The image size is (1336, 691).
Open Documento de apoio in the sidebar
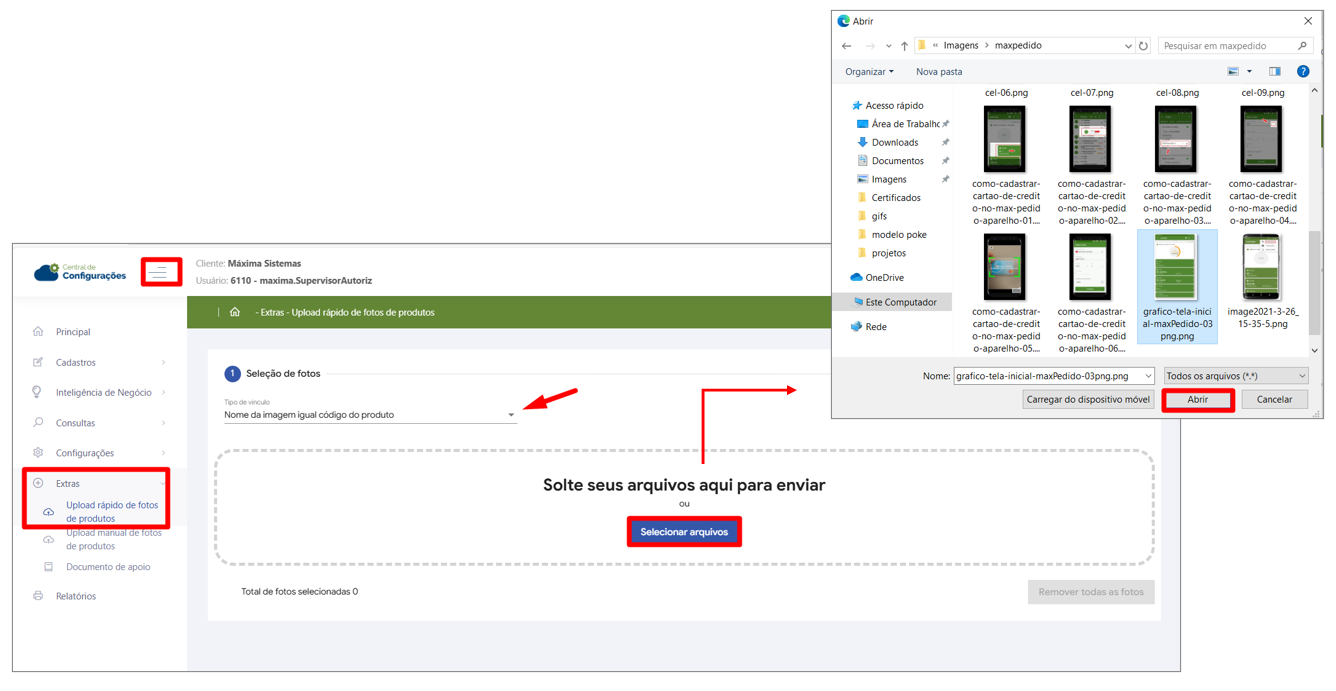(x=108, y=567)
